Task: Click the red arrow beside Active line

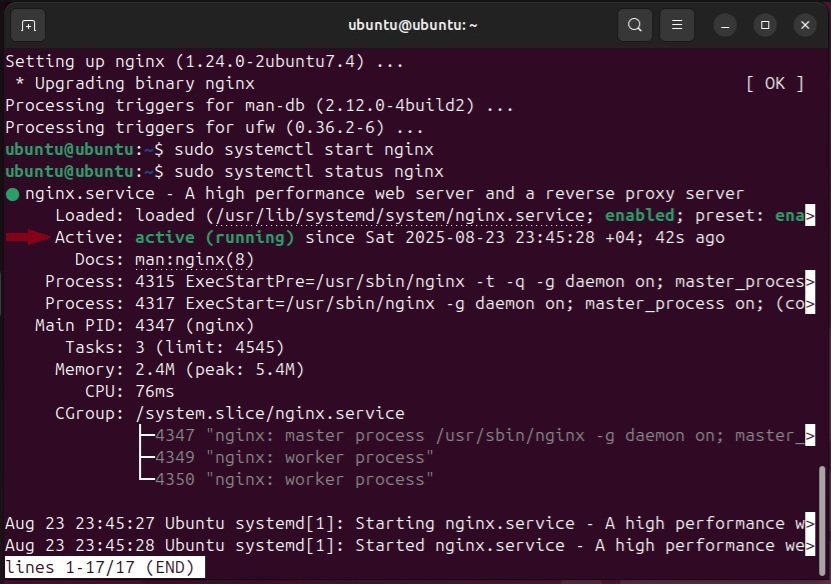Action: click(x=28, y=237)
